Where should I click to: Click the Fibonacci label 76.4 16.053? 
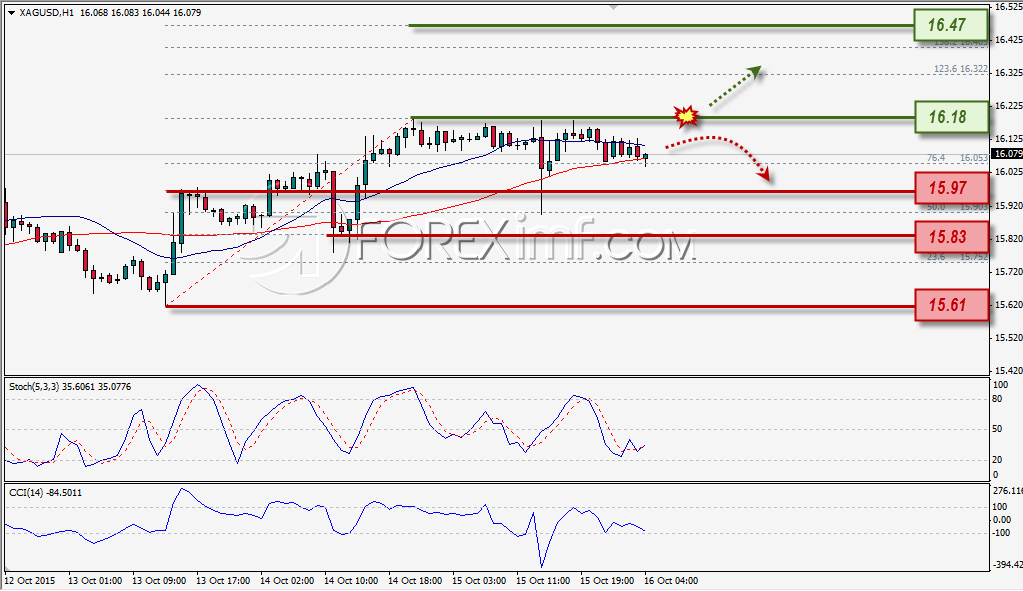click(957, 158)
